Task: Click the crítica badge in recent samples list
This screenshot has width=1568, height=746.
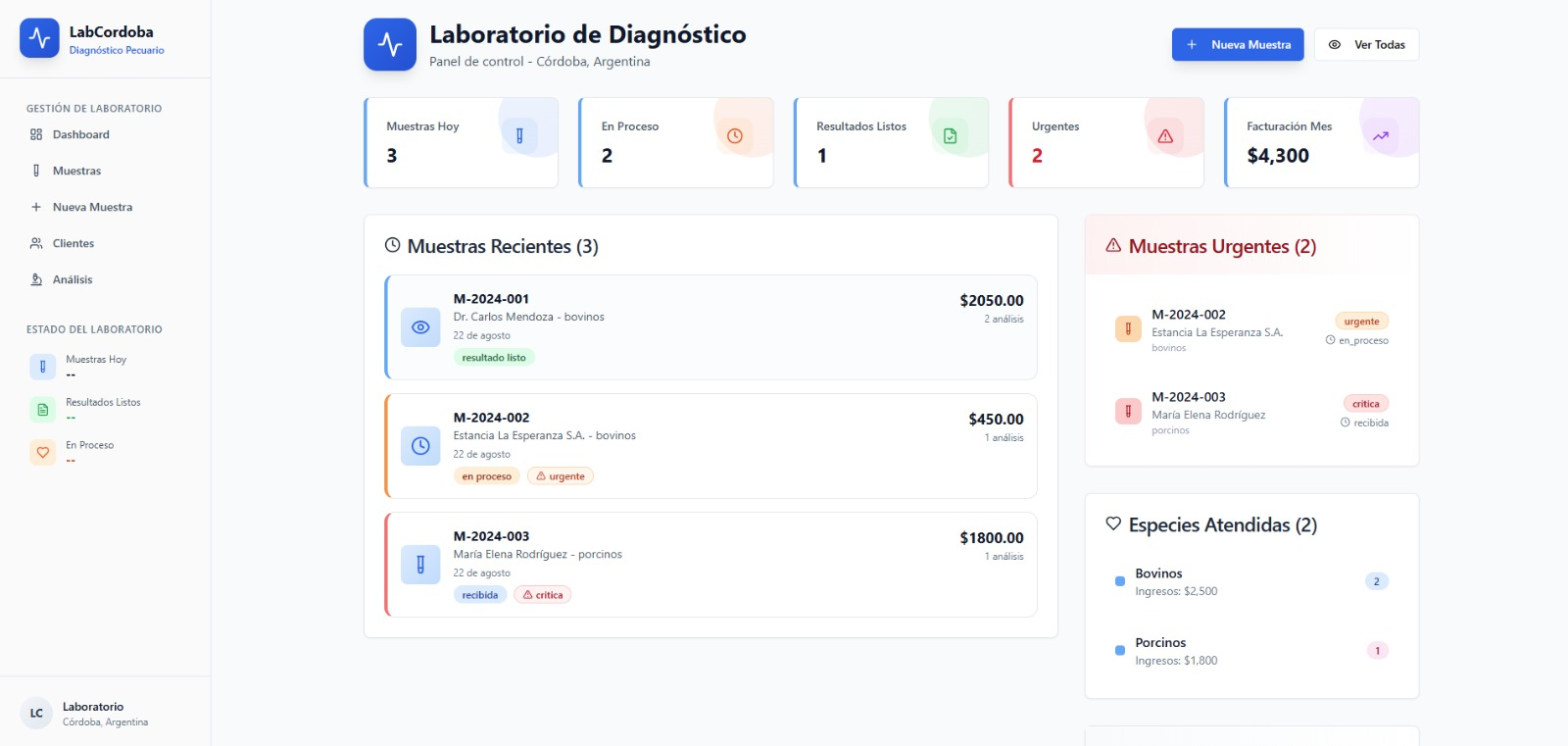Action: pos(543,595)
